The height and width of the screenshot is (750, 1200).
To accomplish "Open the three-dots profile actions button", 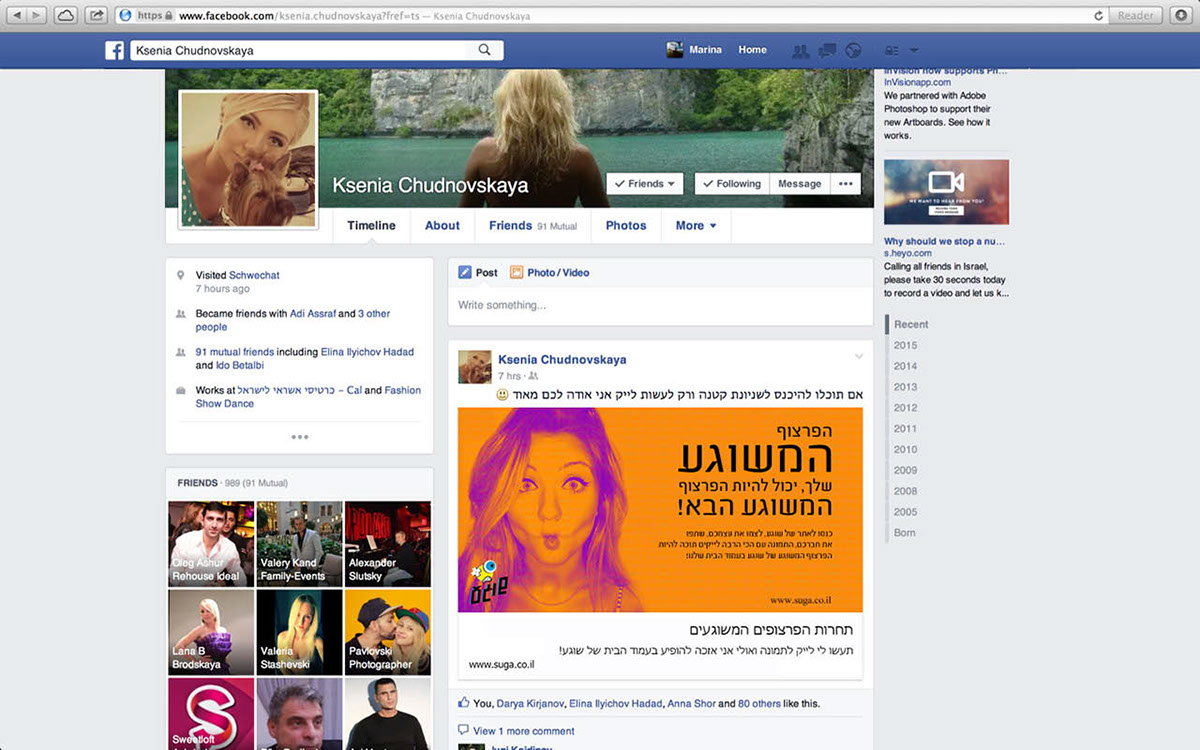I will [x=846, y=184].
